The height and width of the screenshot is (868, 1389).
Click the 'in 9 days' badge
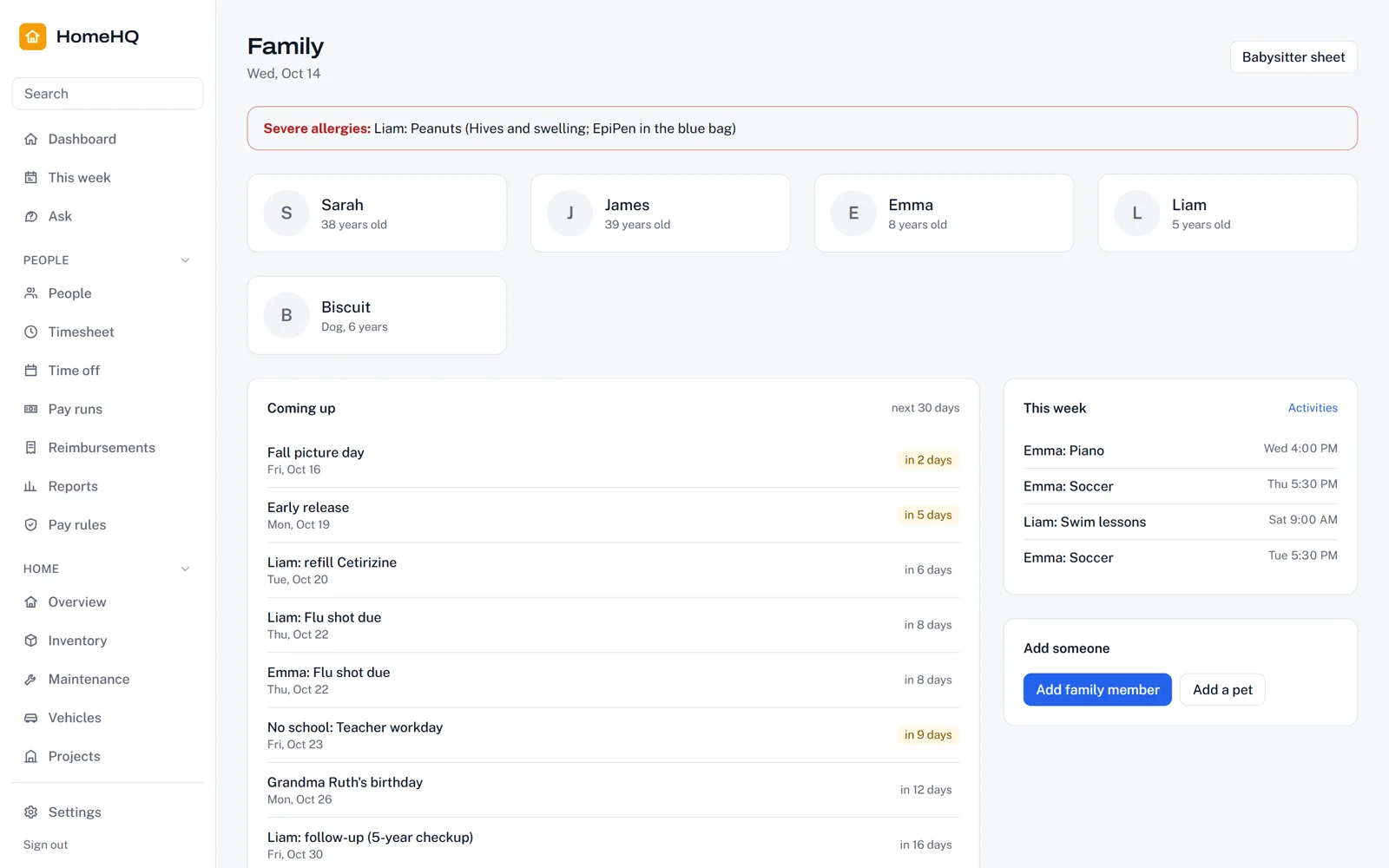tap(928, 735)
